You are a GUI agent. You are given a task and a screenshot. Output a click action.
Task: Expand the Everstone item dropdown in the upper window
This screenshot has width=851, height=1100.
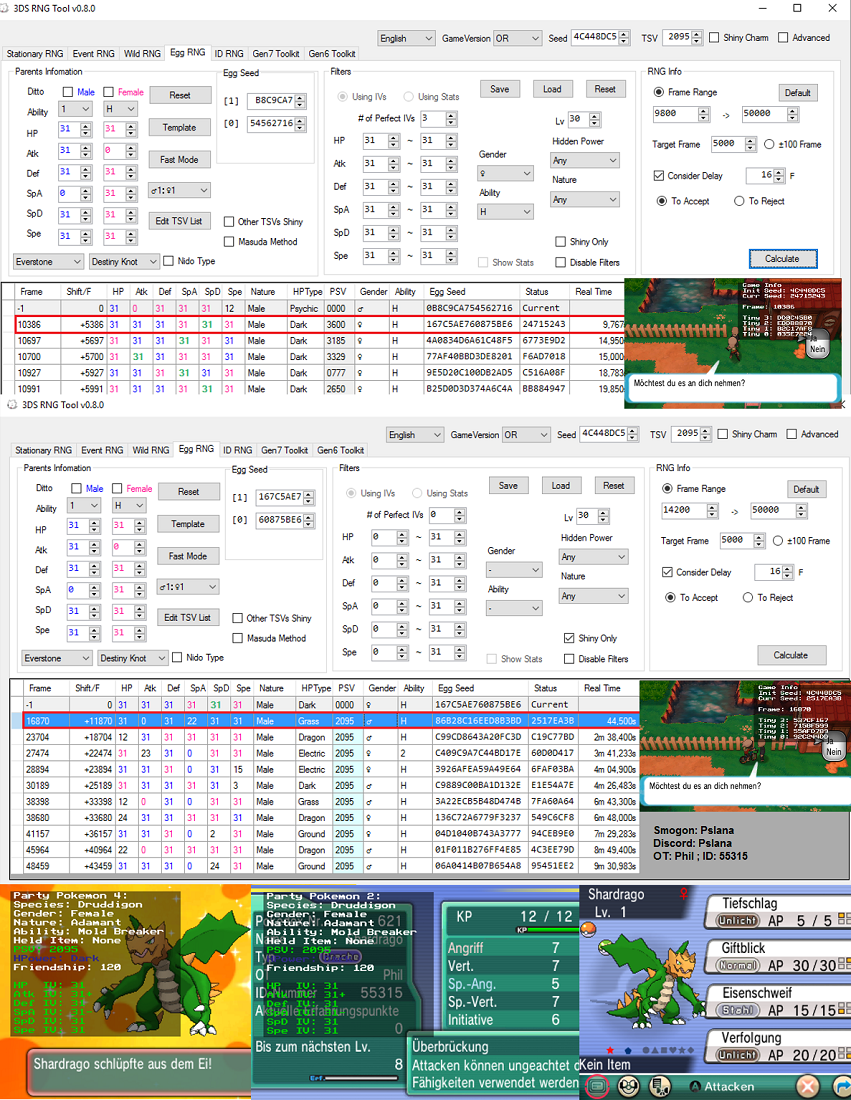tap(48, 262)
